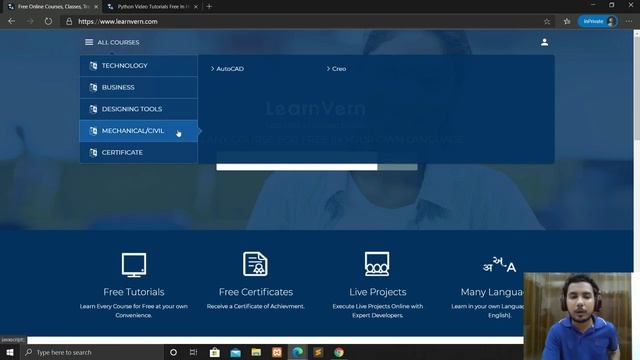Open Task View on the taskbar
Screen dimensions: 640x360
point(193,352)
